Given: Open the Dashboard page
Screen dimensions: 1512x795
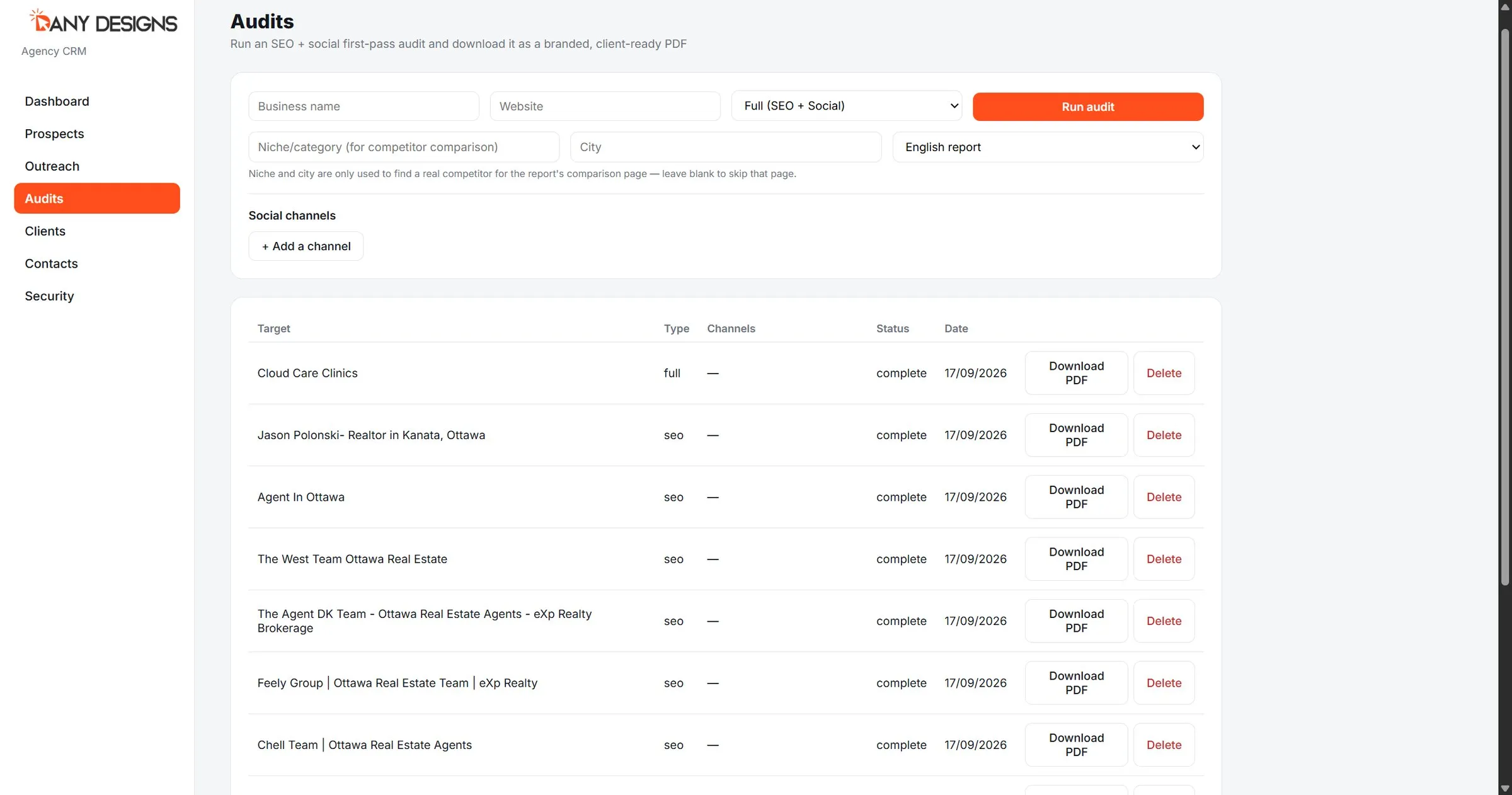Looking at the screenshot, I should 97,101.
